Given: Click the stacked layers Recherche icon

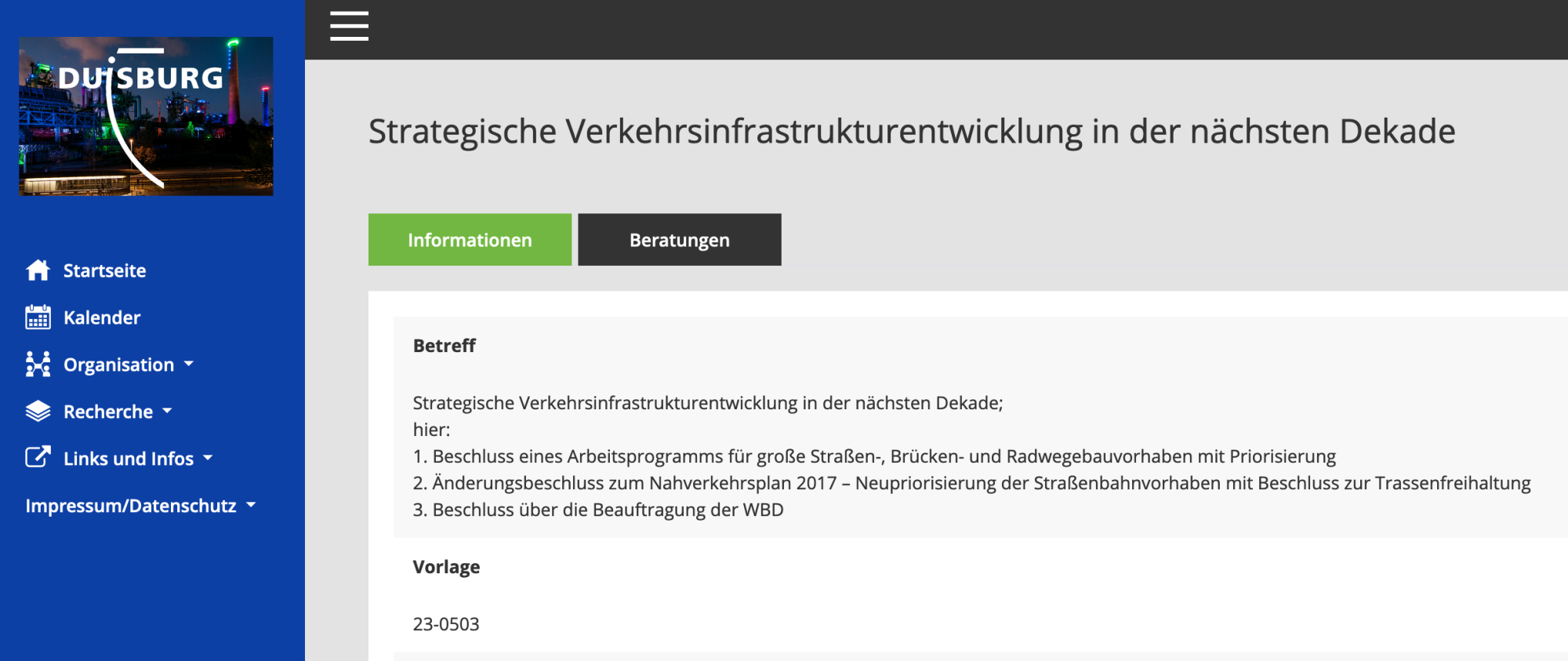Looking at the screenshot, I should pyautogui.click(x=38, y=412).
